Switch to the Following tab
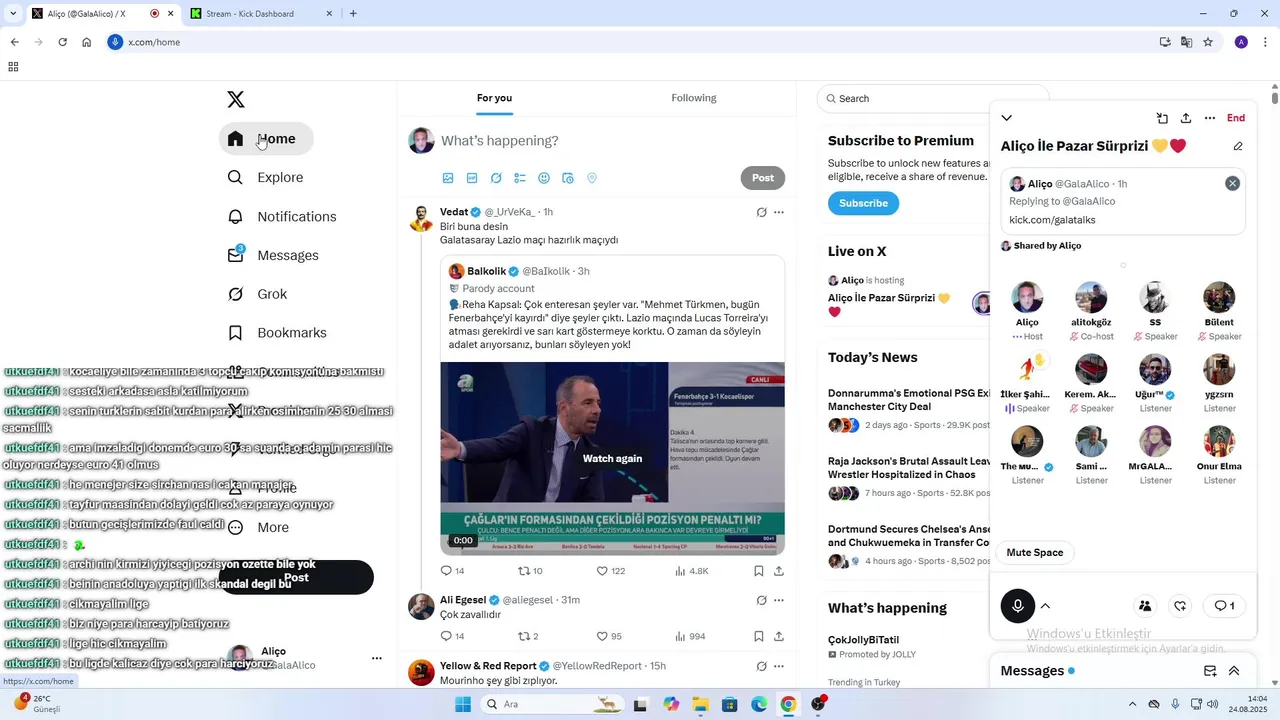 [x=694, y=98]
